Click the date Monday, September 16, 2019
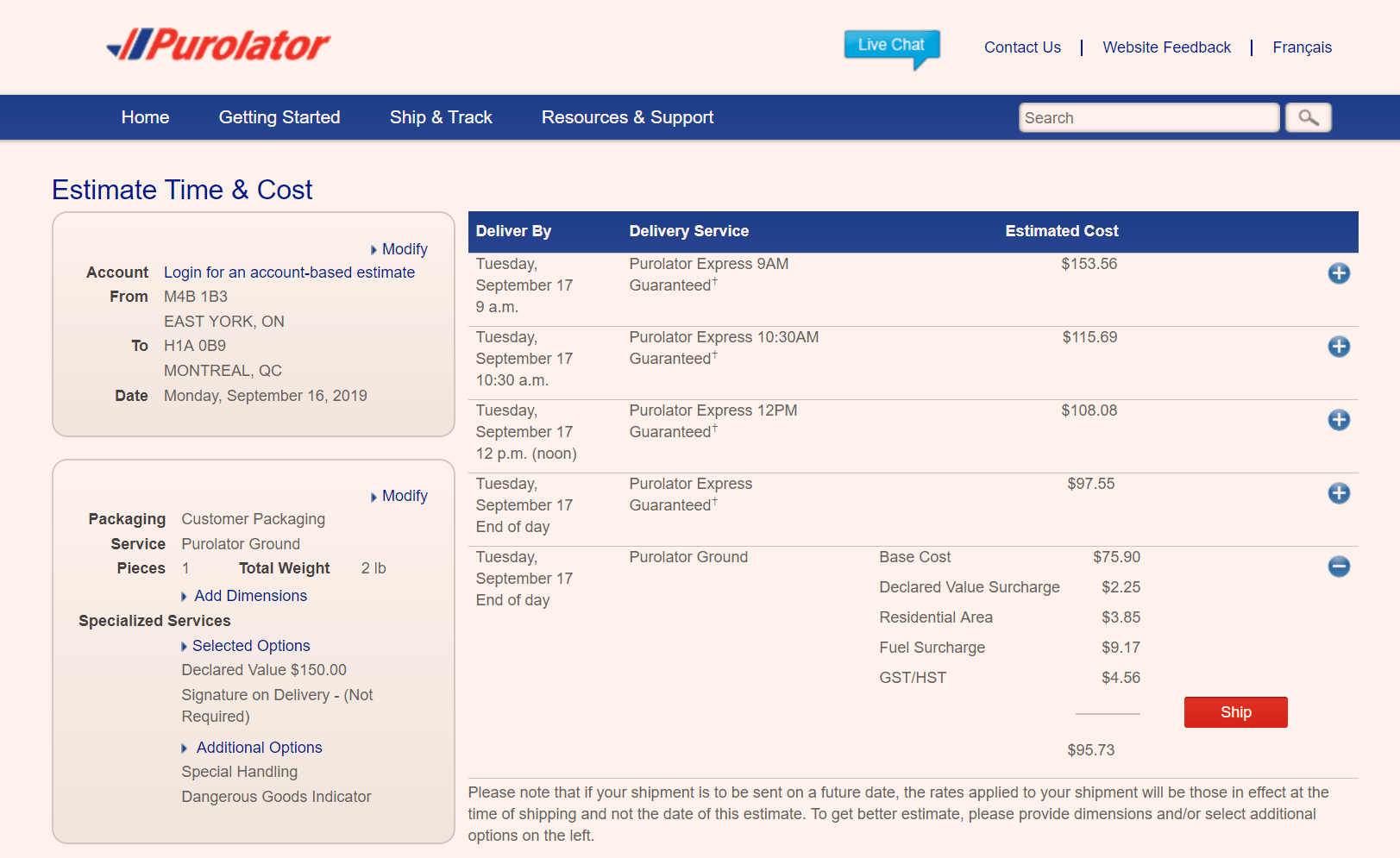 pyautogui.click(x=266, y=396)
